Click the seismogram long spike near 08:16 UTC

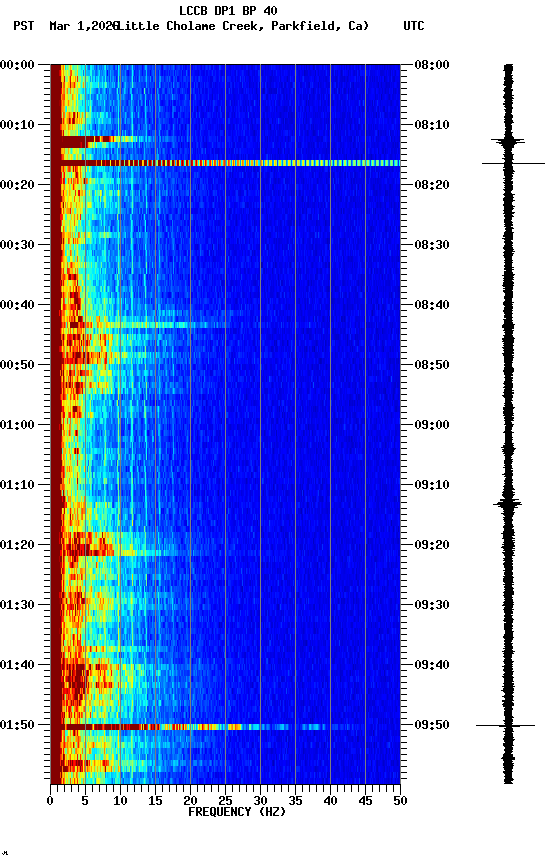coord(513,164)
